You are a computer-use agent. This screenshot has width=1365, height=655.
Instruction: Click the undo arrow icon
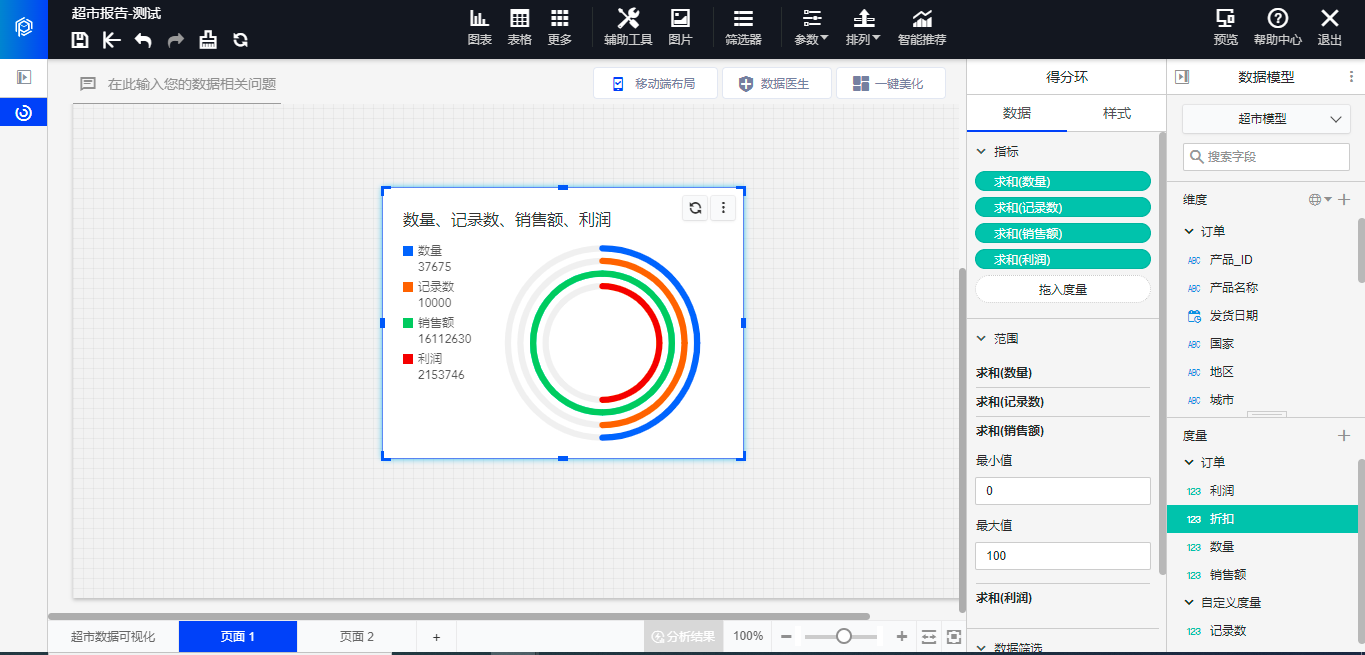click(x=143, y=40)
